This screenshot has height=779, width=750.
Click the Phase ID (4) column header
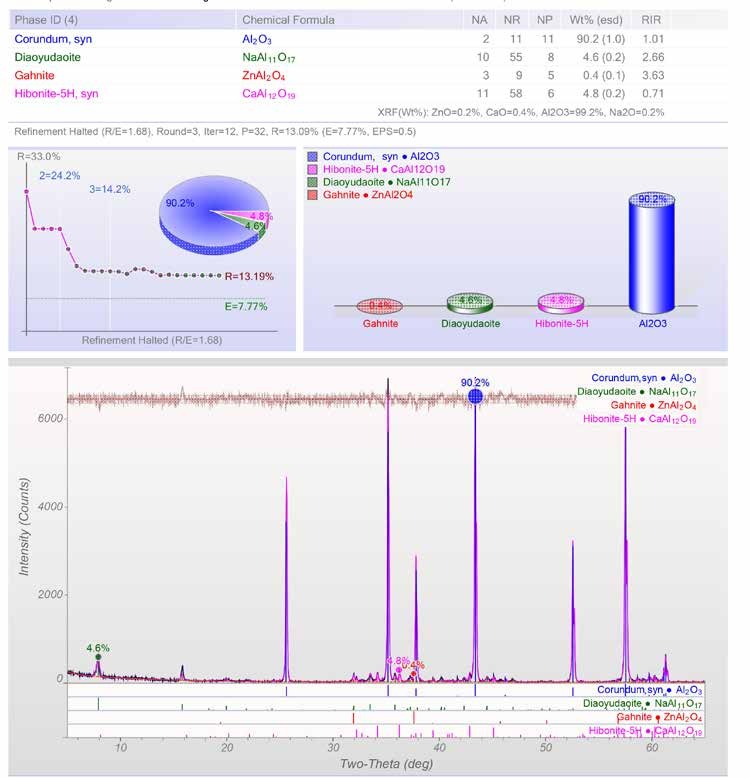(46, 20)
